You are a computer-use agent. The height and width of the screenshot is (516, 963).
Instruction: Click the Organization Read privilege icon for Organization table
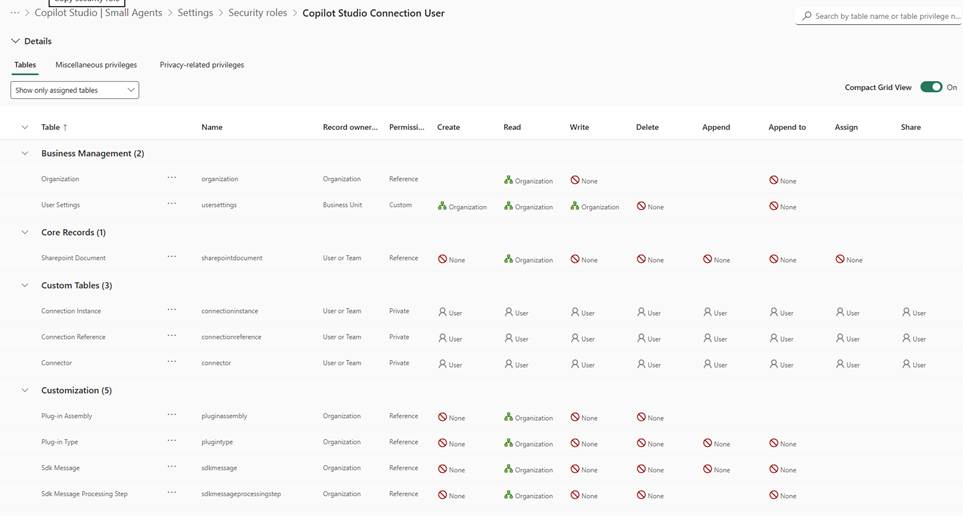(x=509, y=181)
